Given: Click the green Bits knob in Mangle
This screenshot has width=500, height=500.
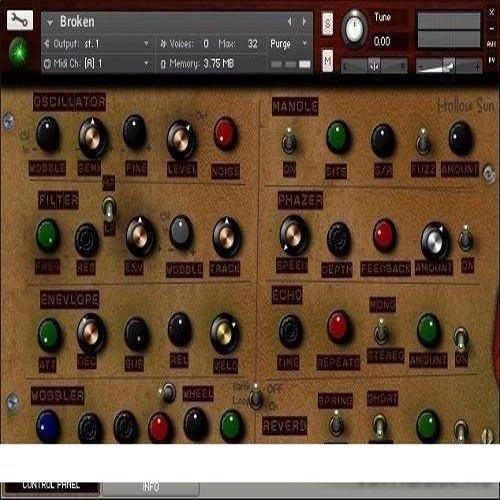Looking at the screenshot, I should [337, 137].
